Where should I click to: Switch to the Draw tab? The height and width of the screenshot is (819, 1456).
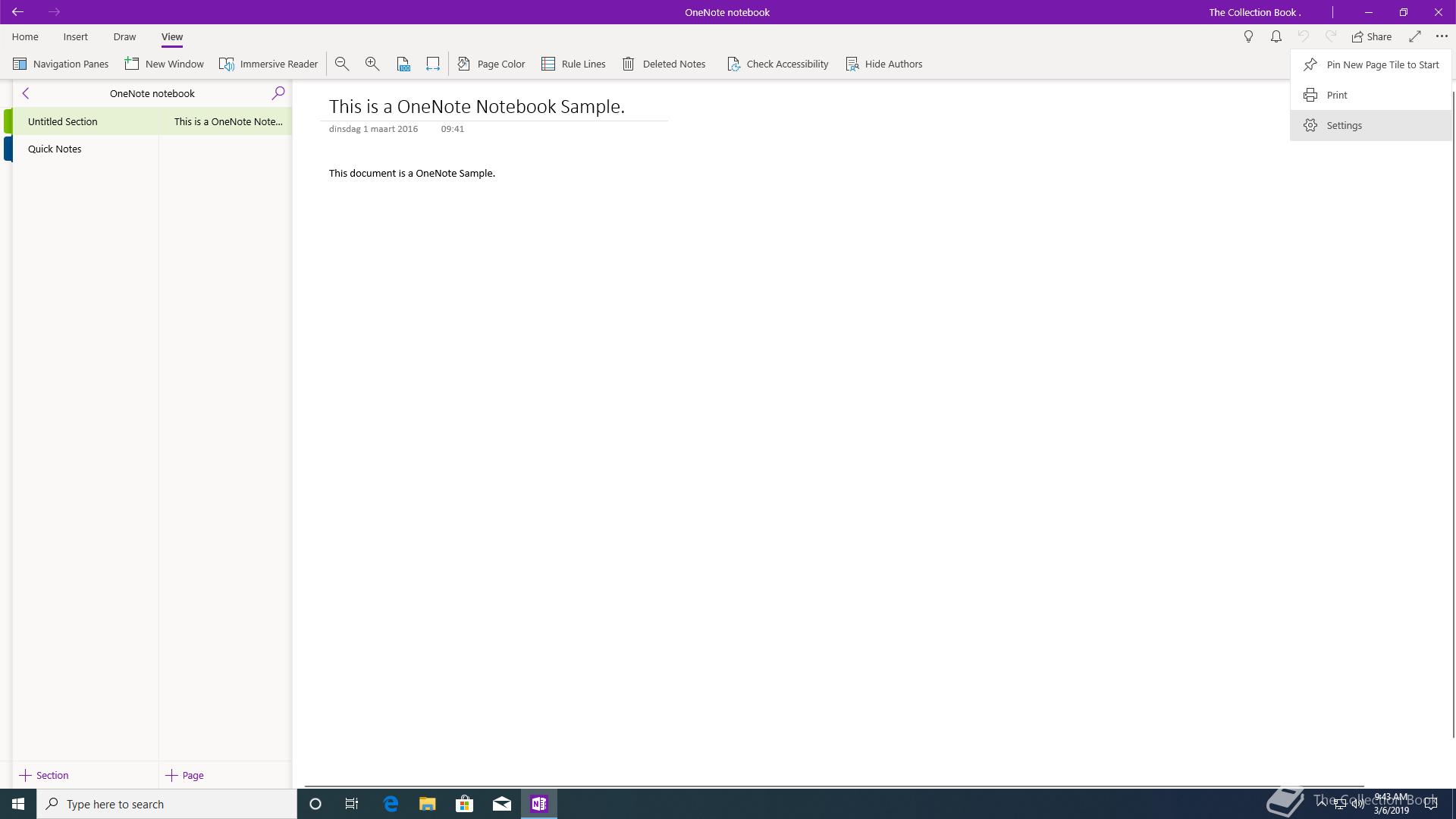[124, 36]
